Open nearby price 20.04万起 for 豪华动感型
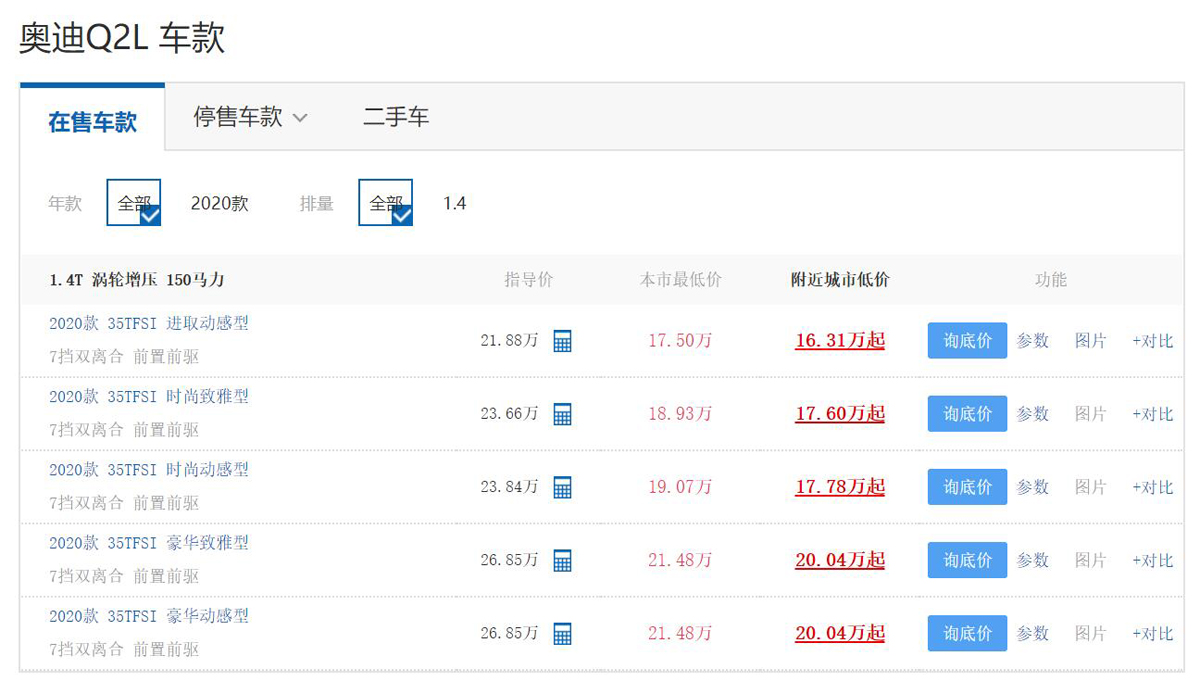 840,633
